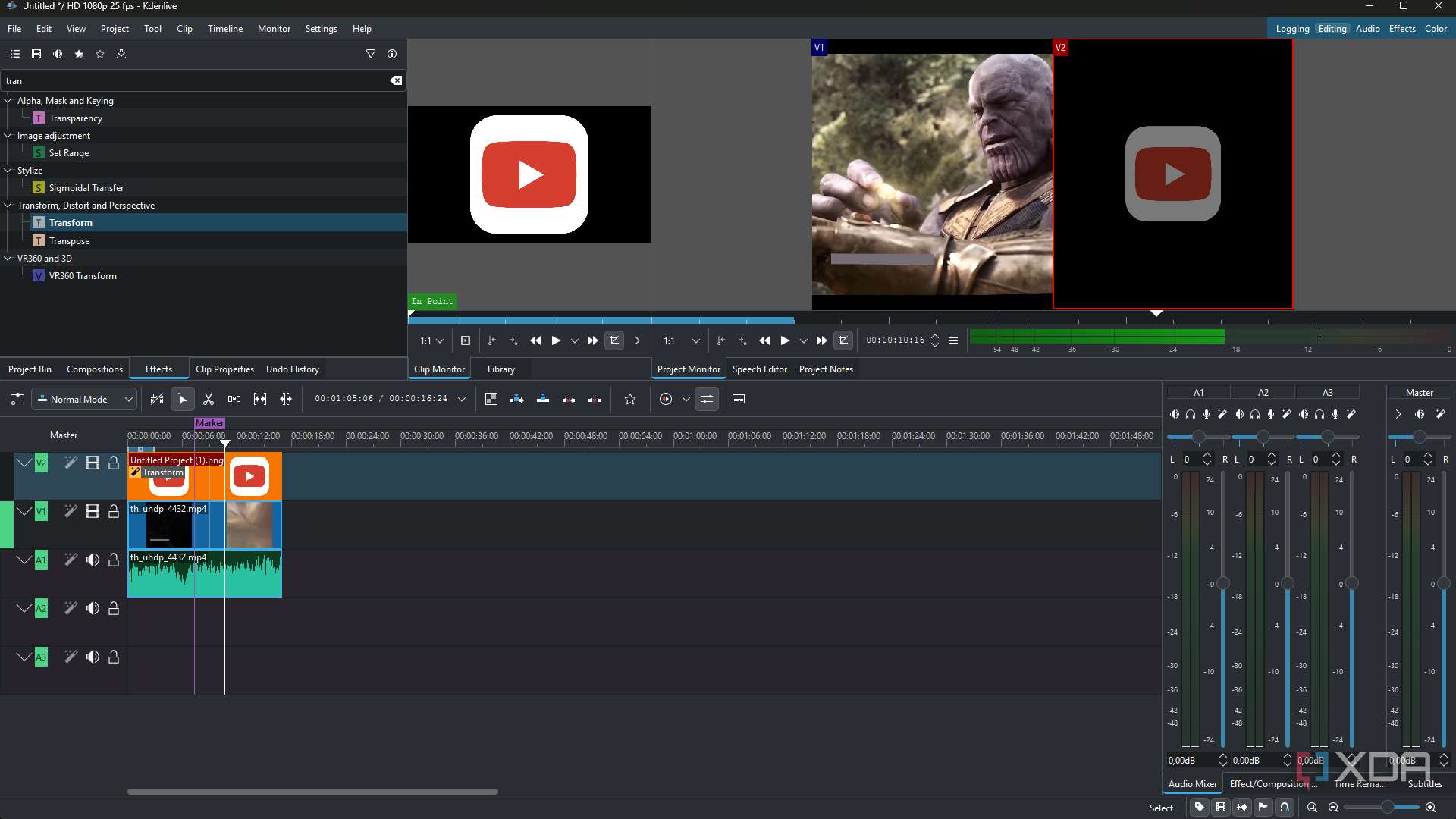Click the favorite effects star in timeline toolbar
The height and width of the screenshot is (819, 1456).
pos(630,400)
